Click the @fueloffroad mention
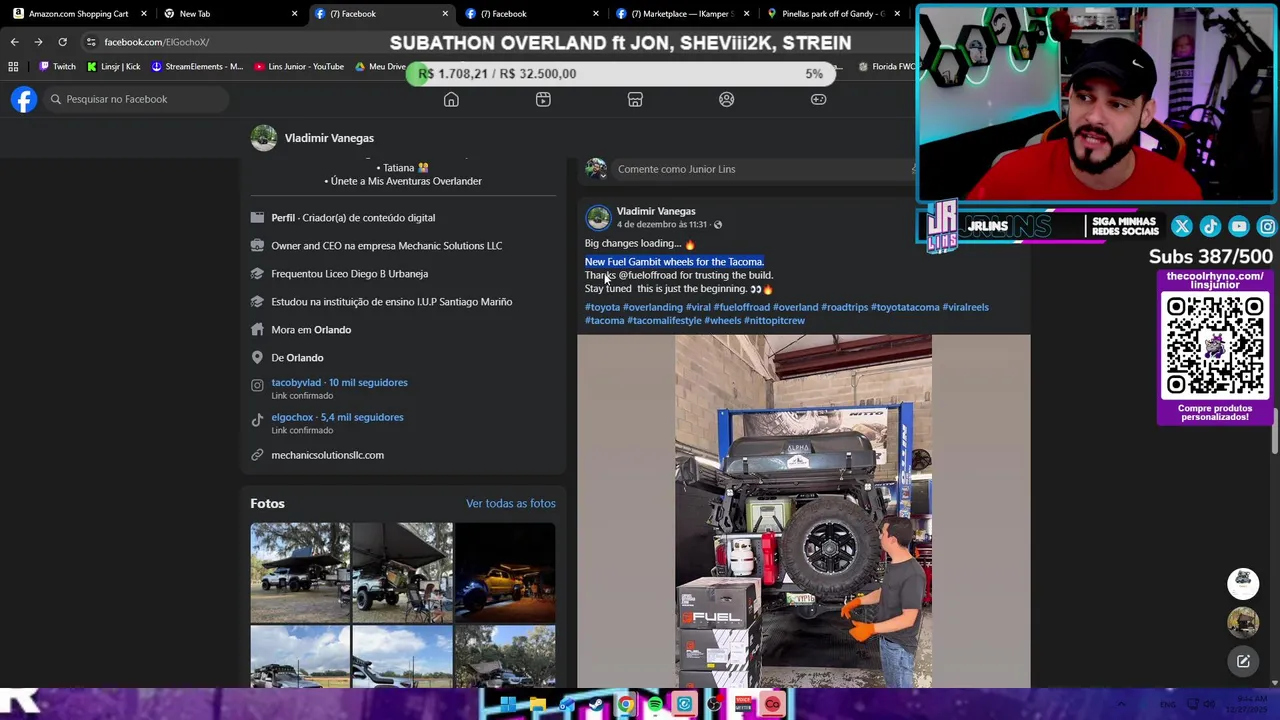Image resolution: width=1280 pixels, height=720 pixels. click(x=647, y=275)
